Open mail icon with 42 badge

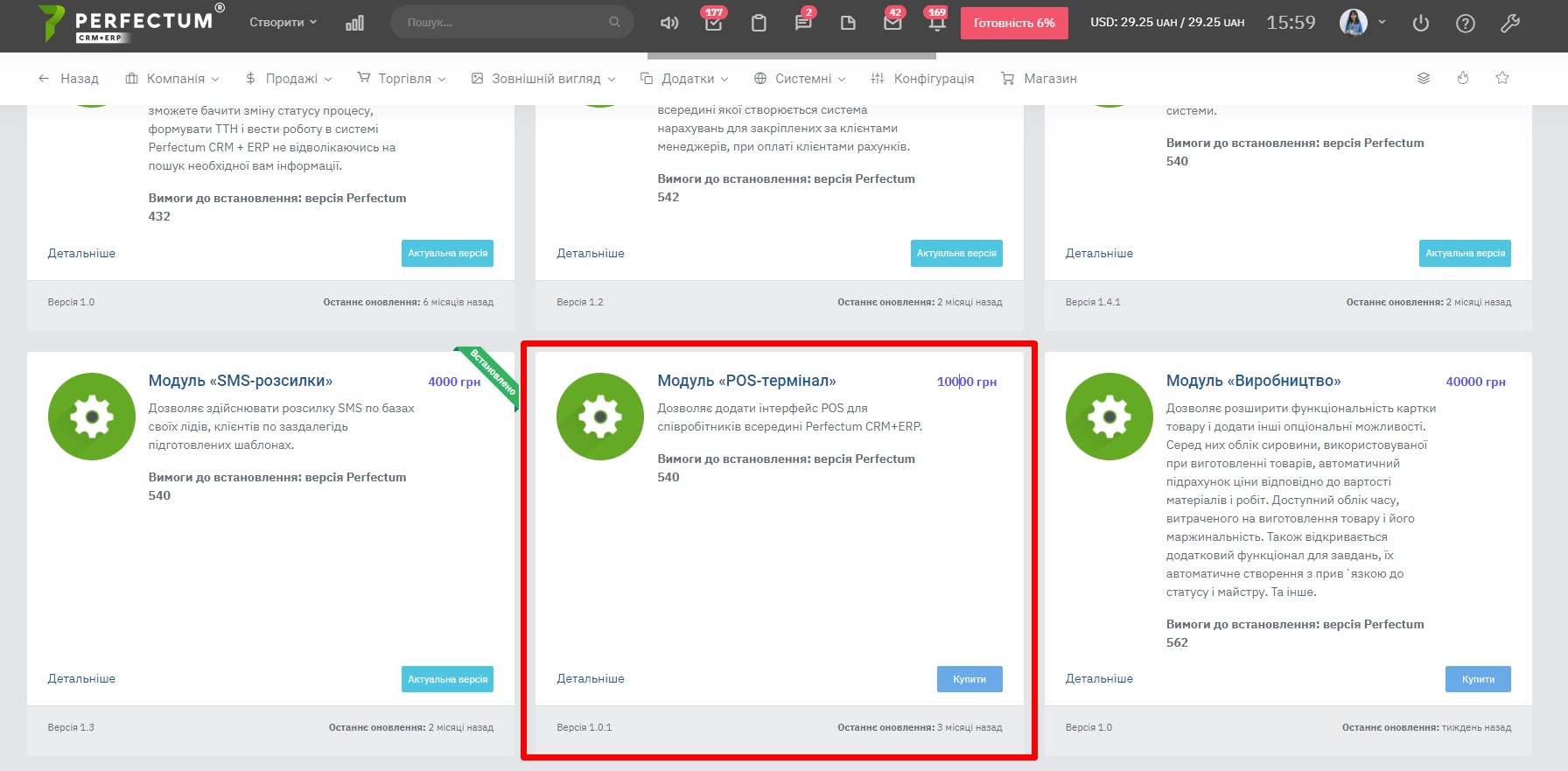892,23
